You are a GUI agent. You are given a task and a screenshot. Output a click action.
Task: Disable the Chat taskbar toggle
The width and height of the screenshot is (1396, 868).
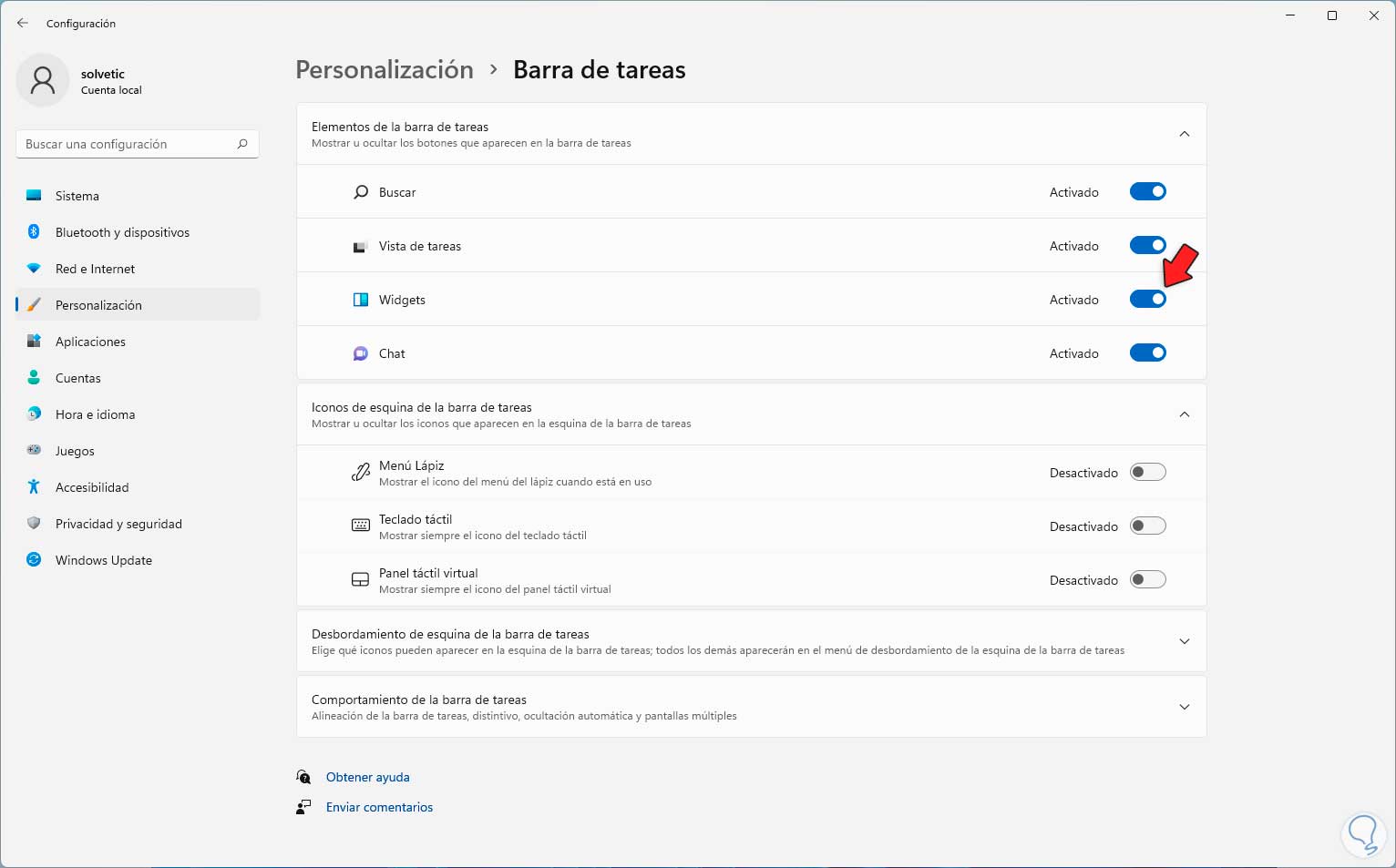coord(1147,353)
